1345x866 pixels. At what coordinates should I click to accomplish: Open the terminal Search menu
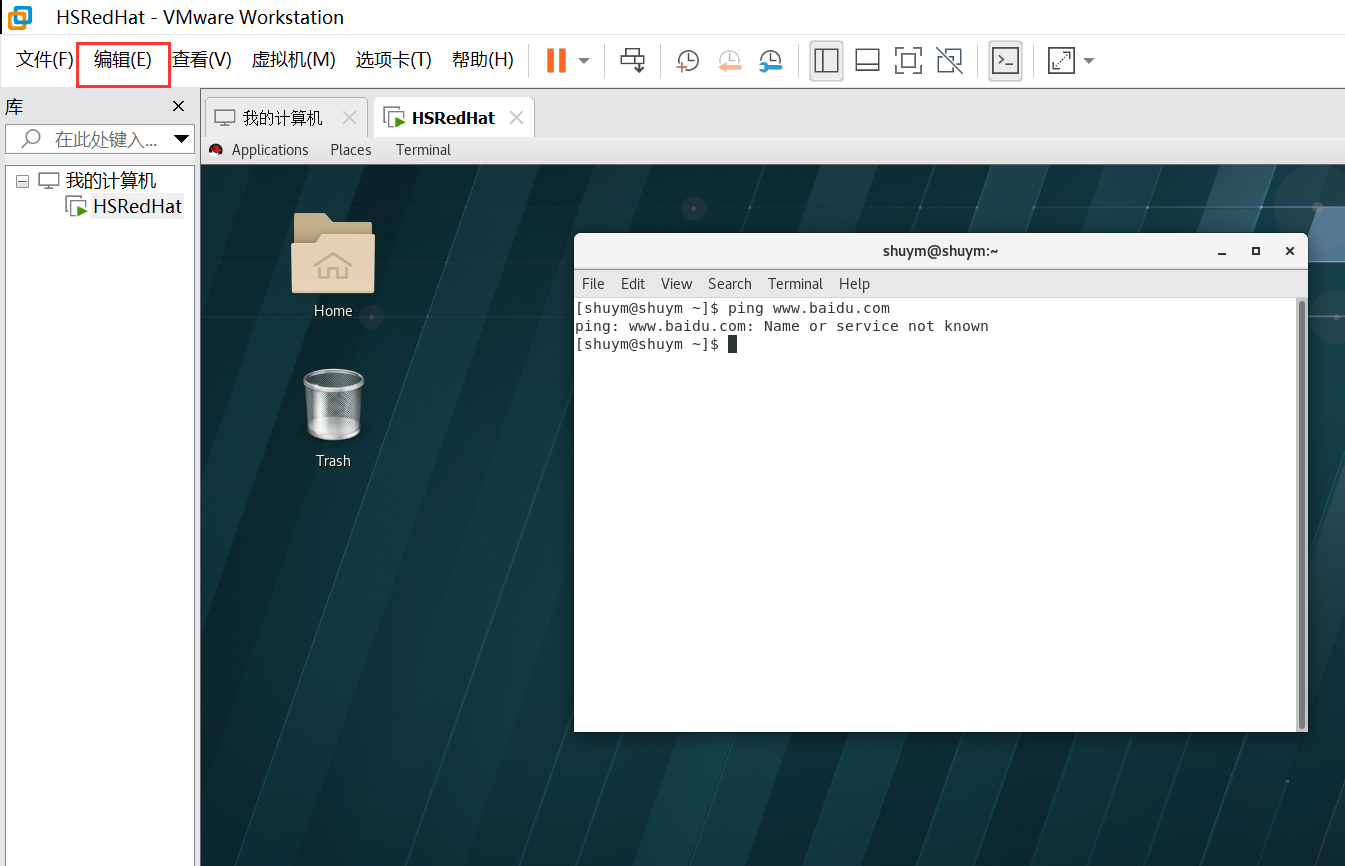(730, 284)
